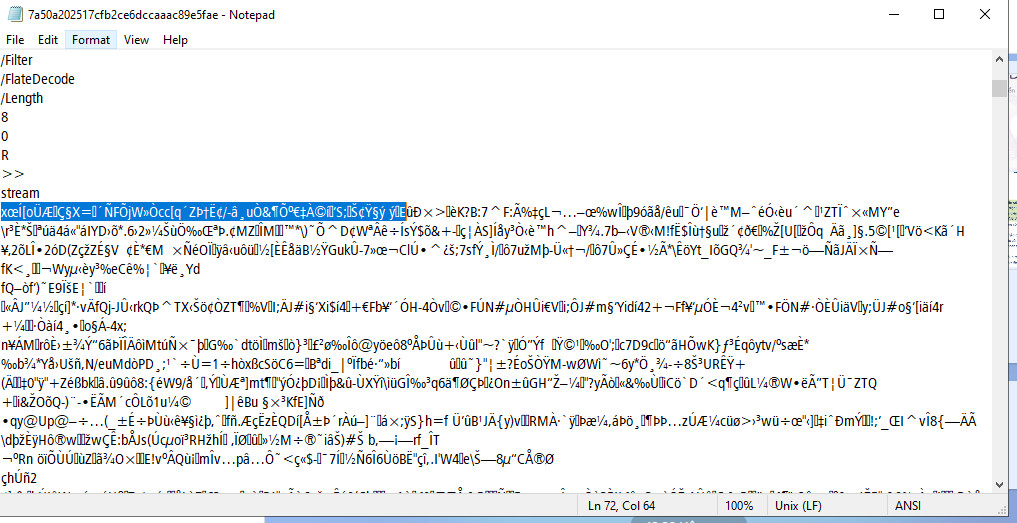
Task: Click the vertical scrollbar thumb
Action: pos(998,88)
